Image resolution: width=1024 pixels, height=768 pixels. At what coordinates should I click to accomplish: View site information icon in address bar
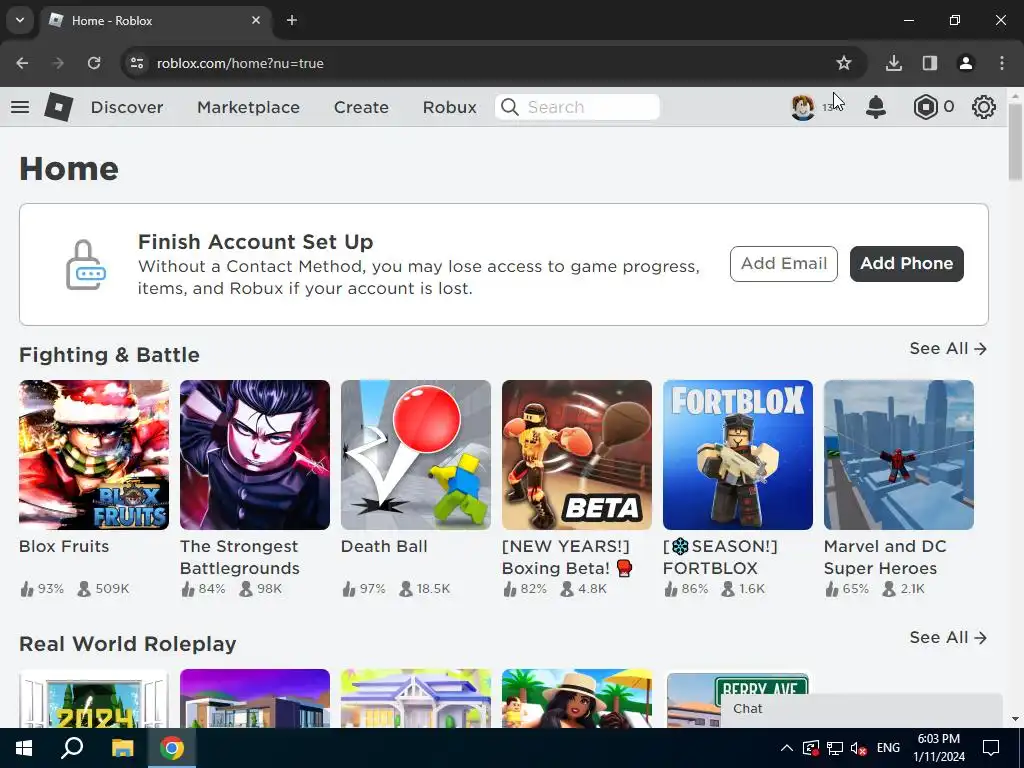tap(137, 63)
